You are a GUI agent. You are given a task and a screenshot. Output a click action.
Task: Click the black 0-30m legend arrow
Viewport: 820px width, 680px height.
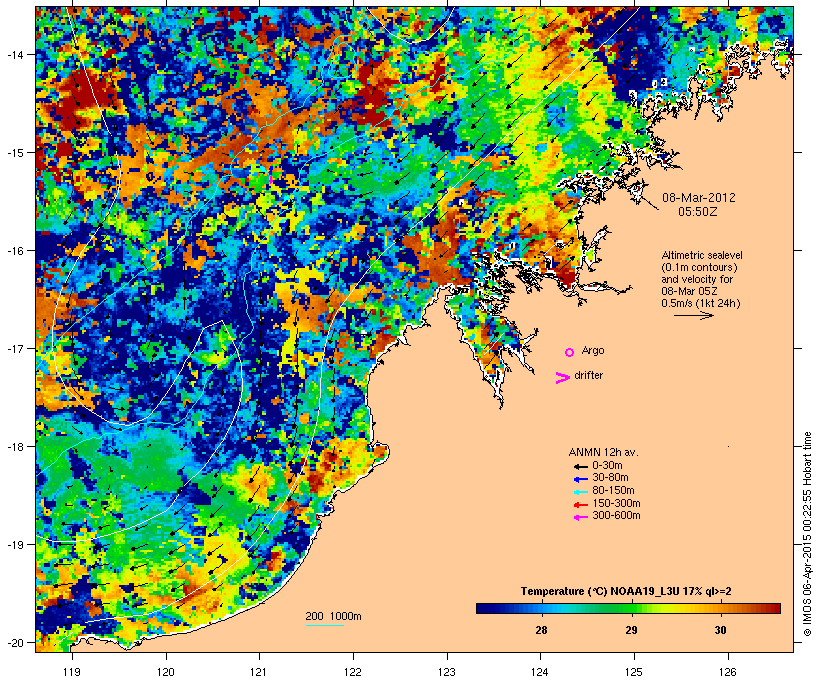(581, 467)
